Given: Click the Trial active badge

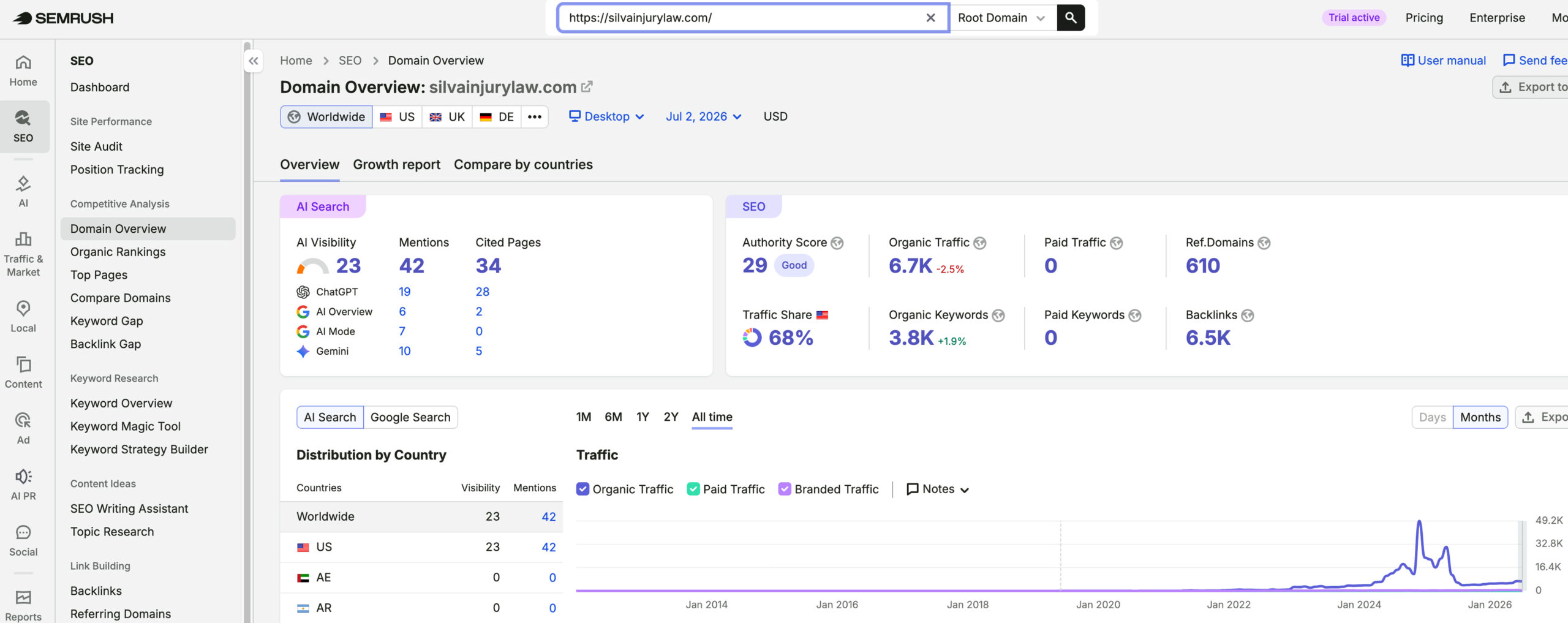Looking at the screenshot, I should point(1354,18).
